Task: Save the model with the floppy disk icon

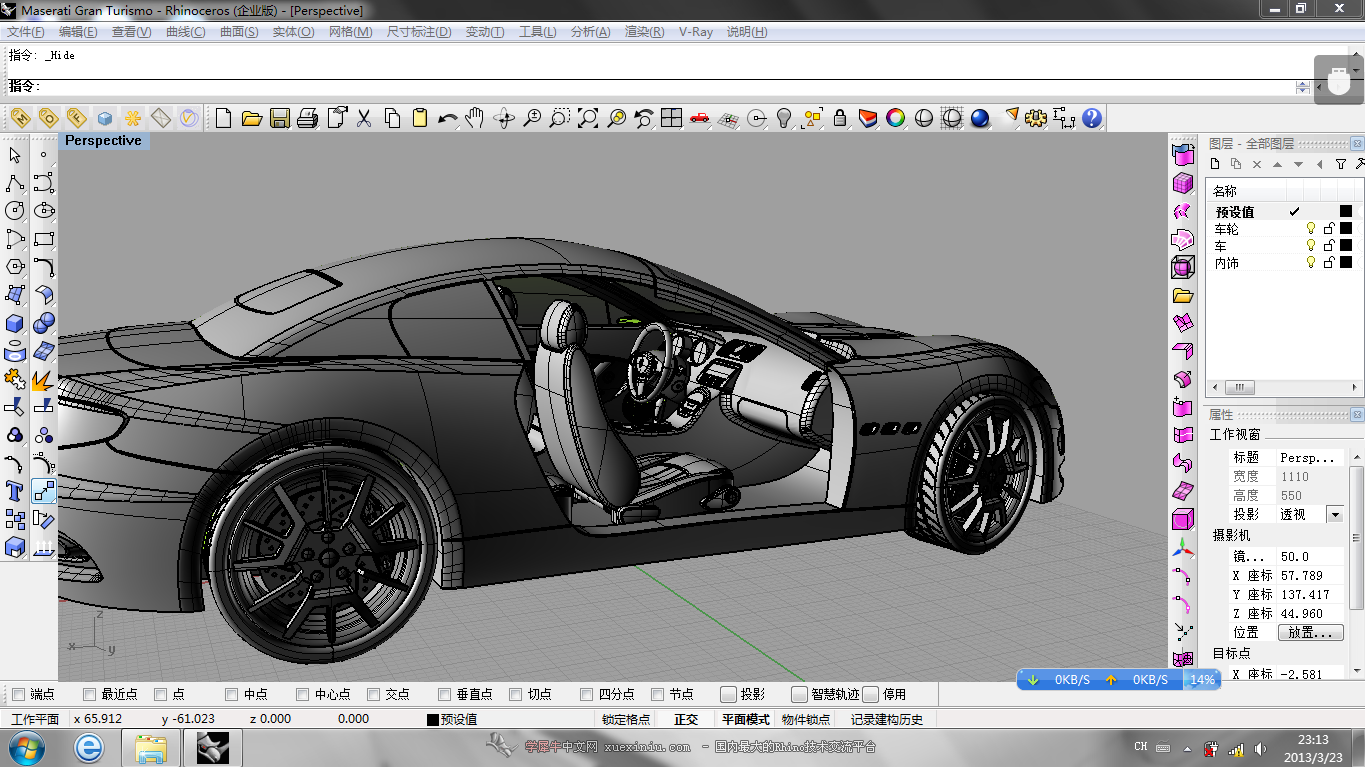Action: coord(280,118)
